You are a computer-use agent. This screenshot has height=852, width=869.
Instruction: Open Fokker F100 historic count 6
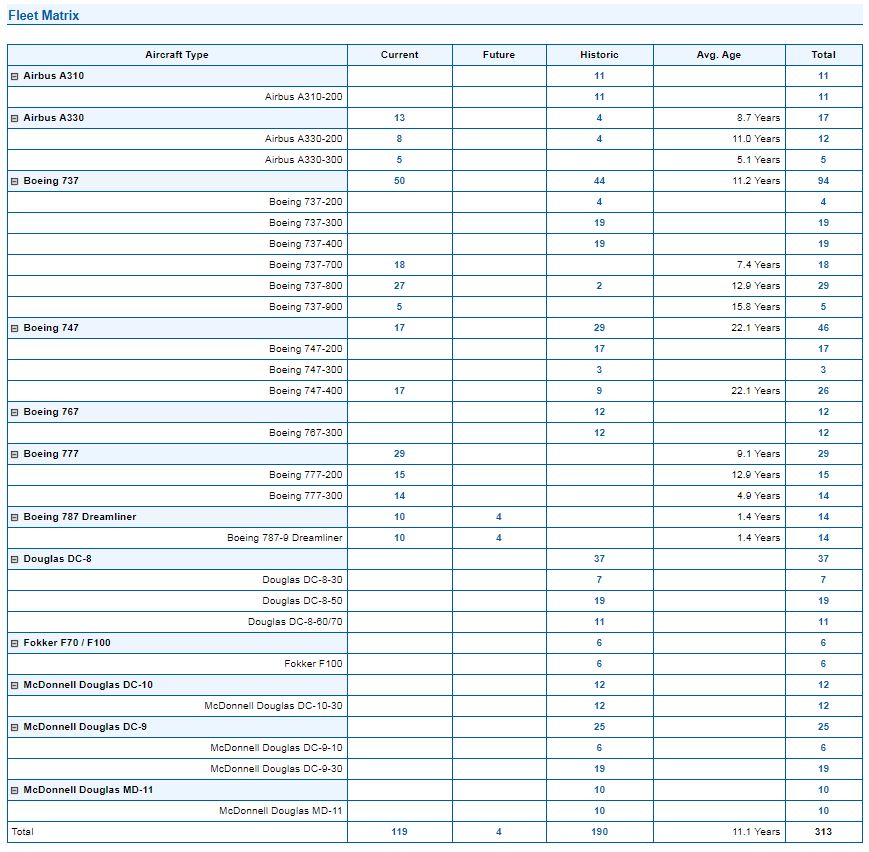599,664
